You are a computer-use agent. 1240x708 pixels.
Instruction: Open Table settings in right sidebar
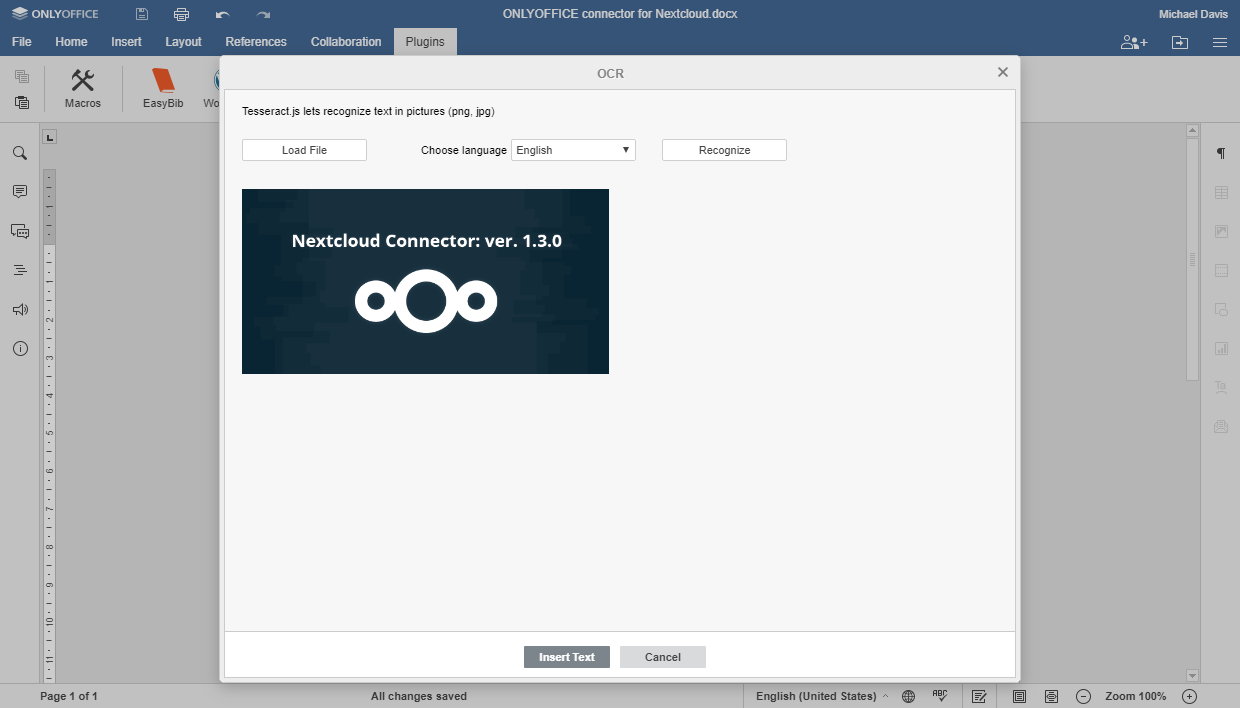pos(1221,192)
